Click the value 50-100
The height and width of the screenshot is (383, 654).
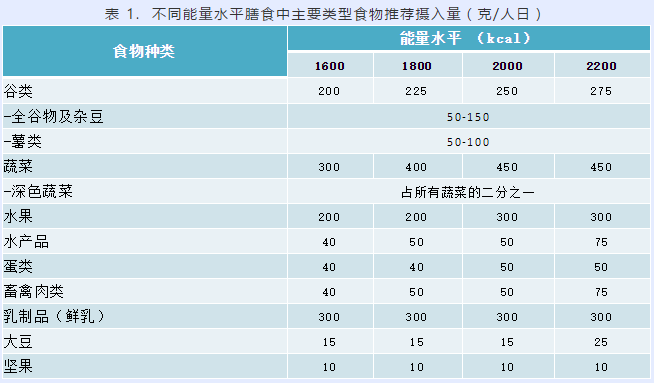468,142
